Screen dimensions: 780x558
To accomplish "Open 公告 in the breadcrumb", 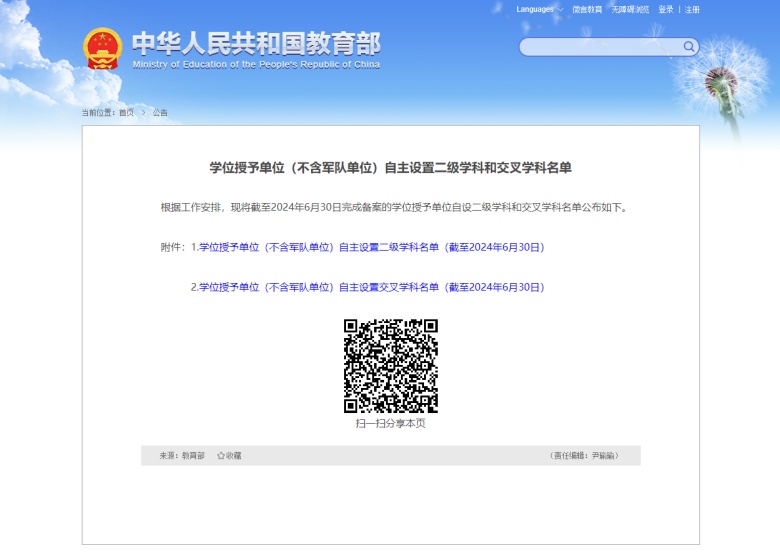I will point(160,113).
